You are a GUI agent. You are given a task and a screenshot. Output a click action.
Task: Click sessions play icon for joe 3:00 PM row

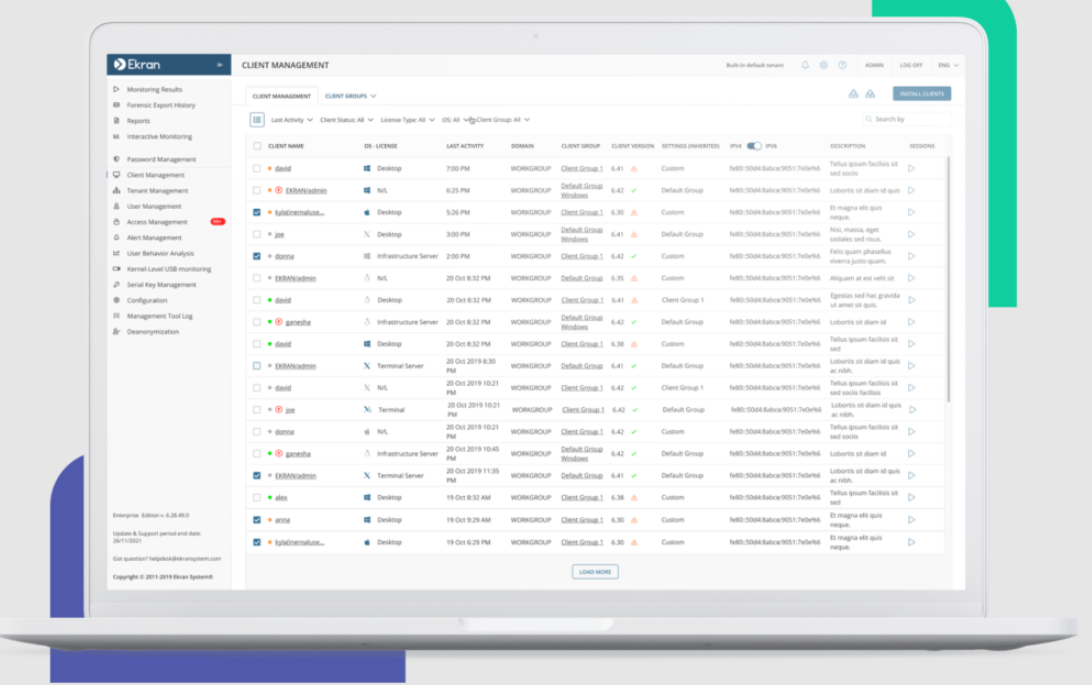[x=912, y=234]
